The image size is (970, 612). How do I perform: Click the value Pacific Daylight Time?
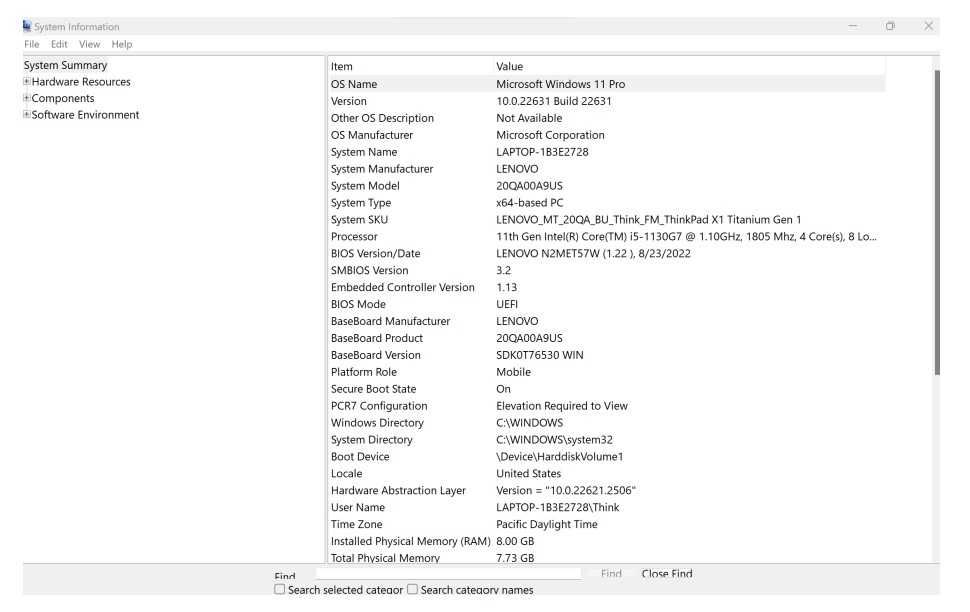(x=547, y=524)
